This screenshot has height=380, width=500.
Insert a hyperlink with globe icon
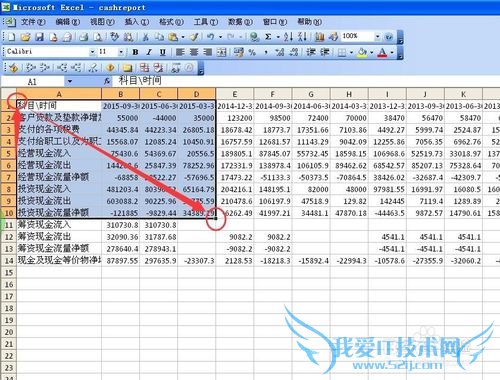click(x=254, y=37)
